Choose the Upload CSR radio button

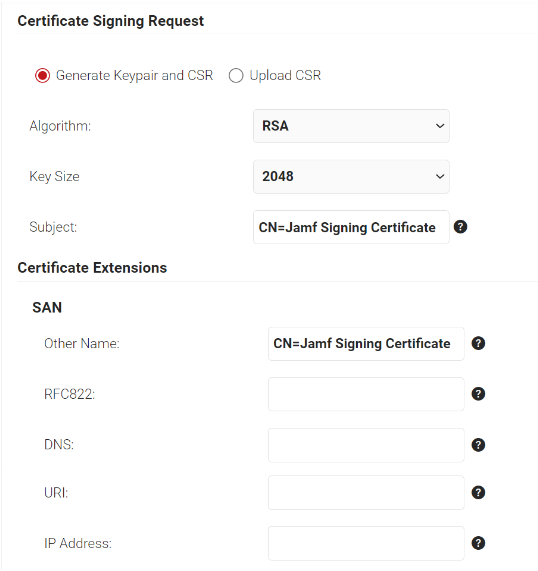coord(236,76)
